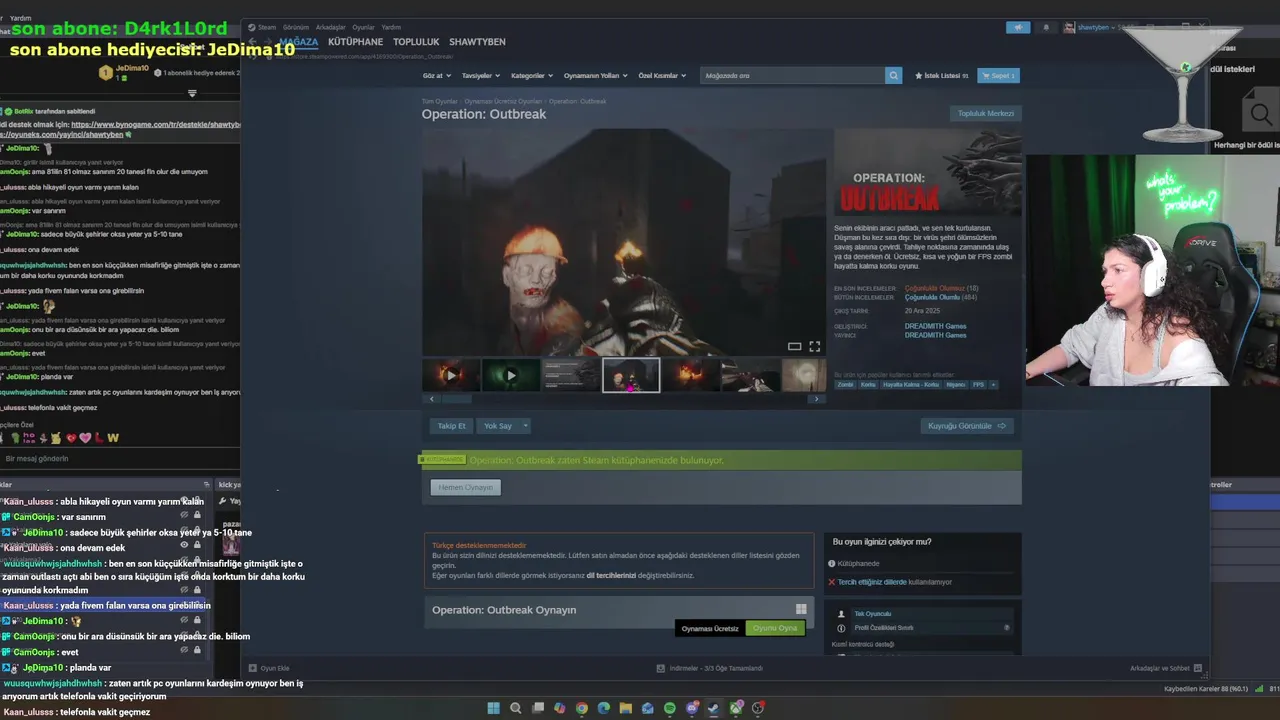Open the TOPLULUK tab
The width and height of the screenshot is (1280, 720).
[416, 42]
